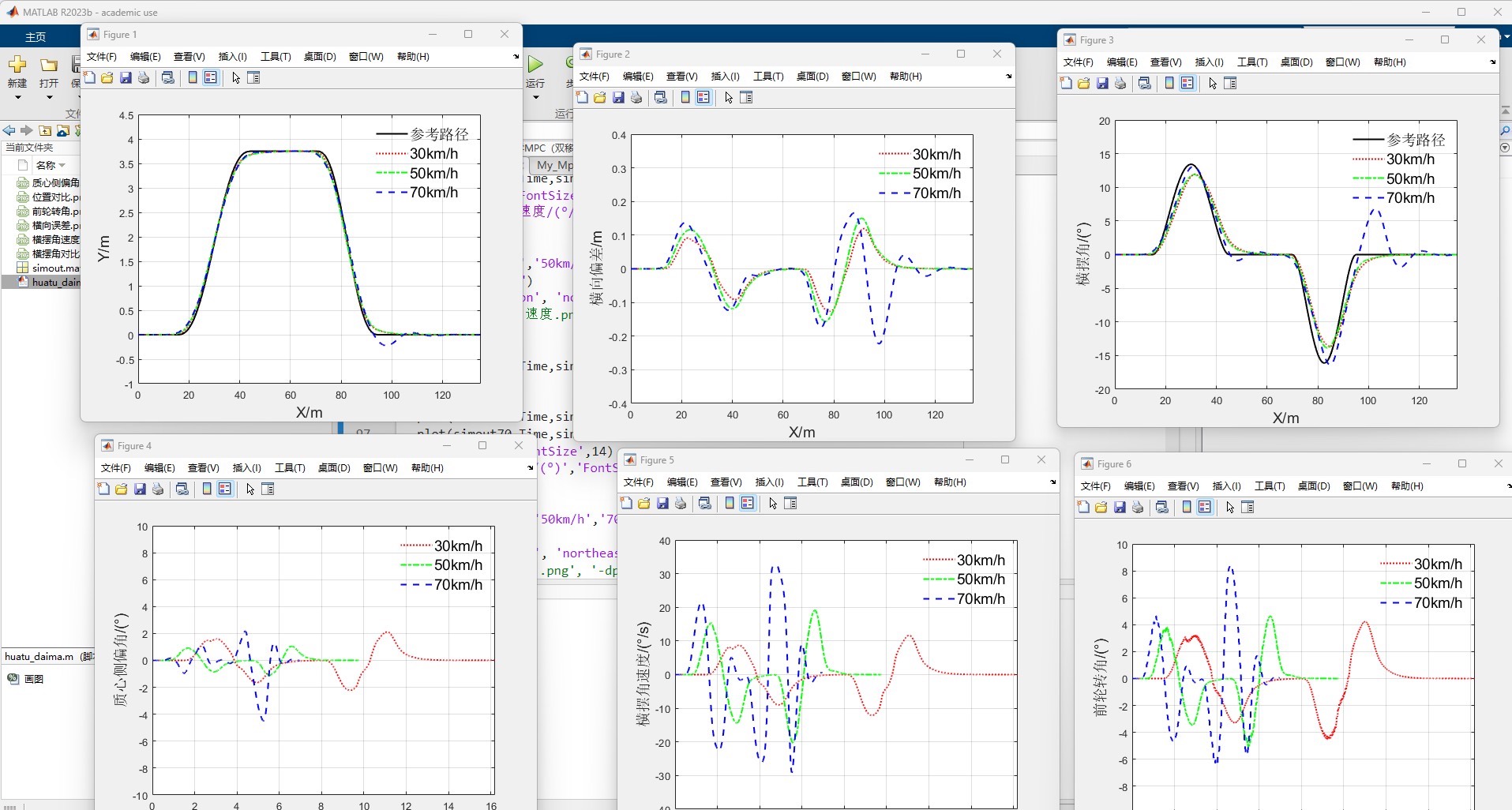
Task: Click the 画图 section in details panel
Action: 34,678
